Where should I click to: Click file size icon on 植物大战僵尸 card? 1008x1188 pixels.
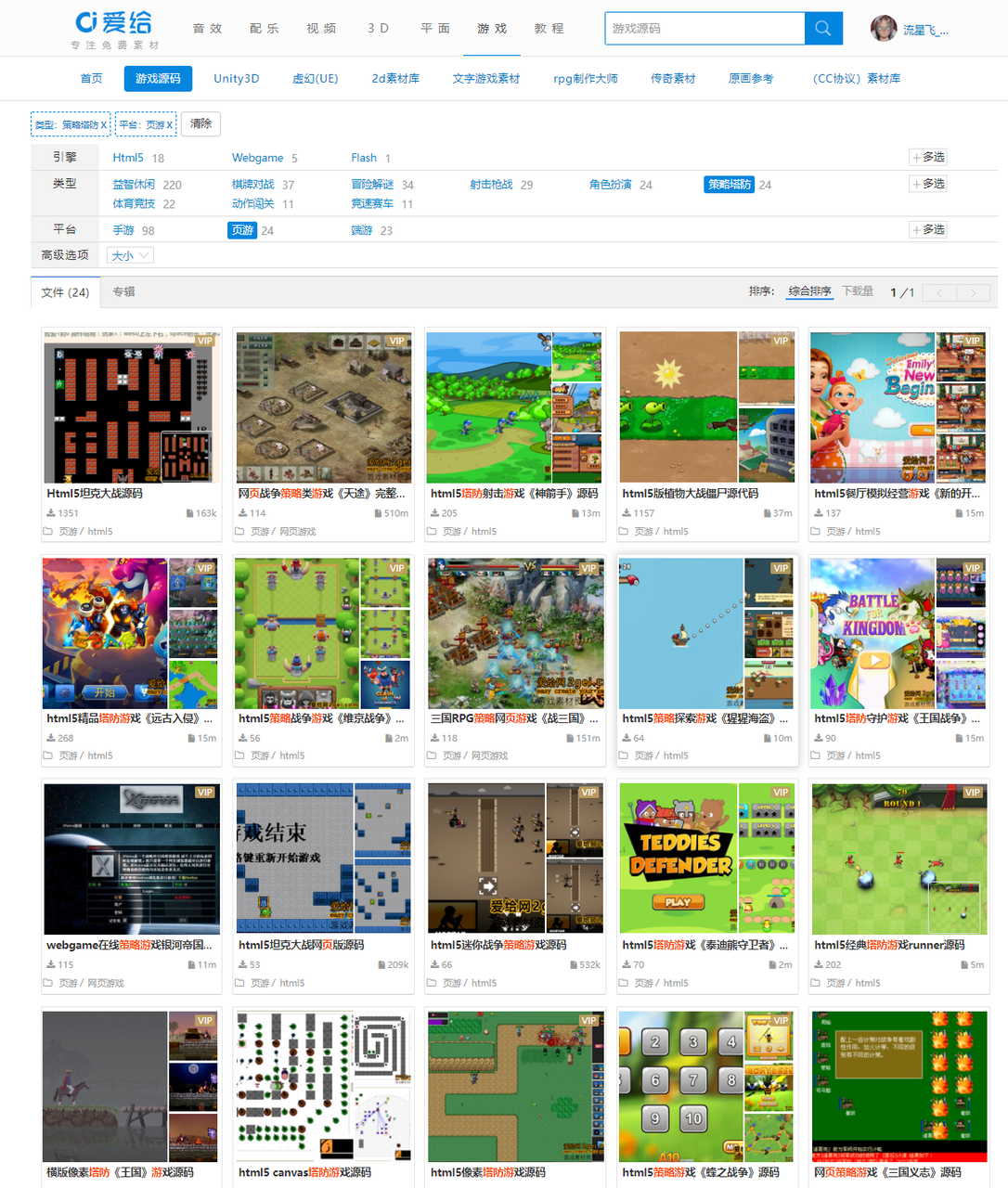(x=767, y=513)
